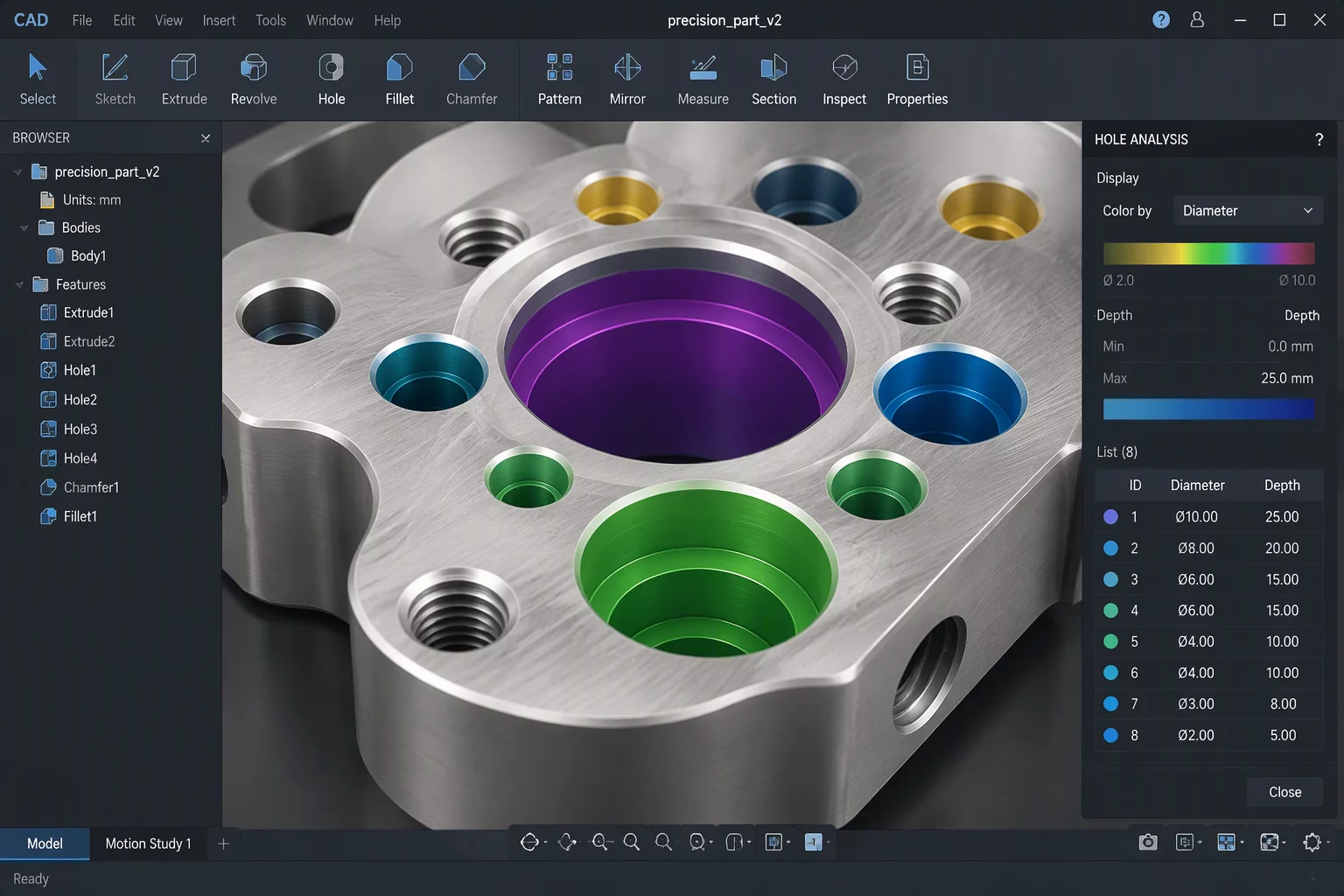Screen dimensions: 1344x896
Task: Collapse the Bodies folder
Action: (24, 228)
